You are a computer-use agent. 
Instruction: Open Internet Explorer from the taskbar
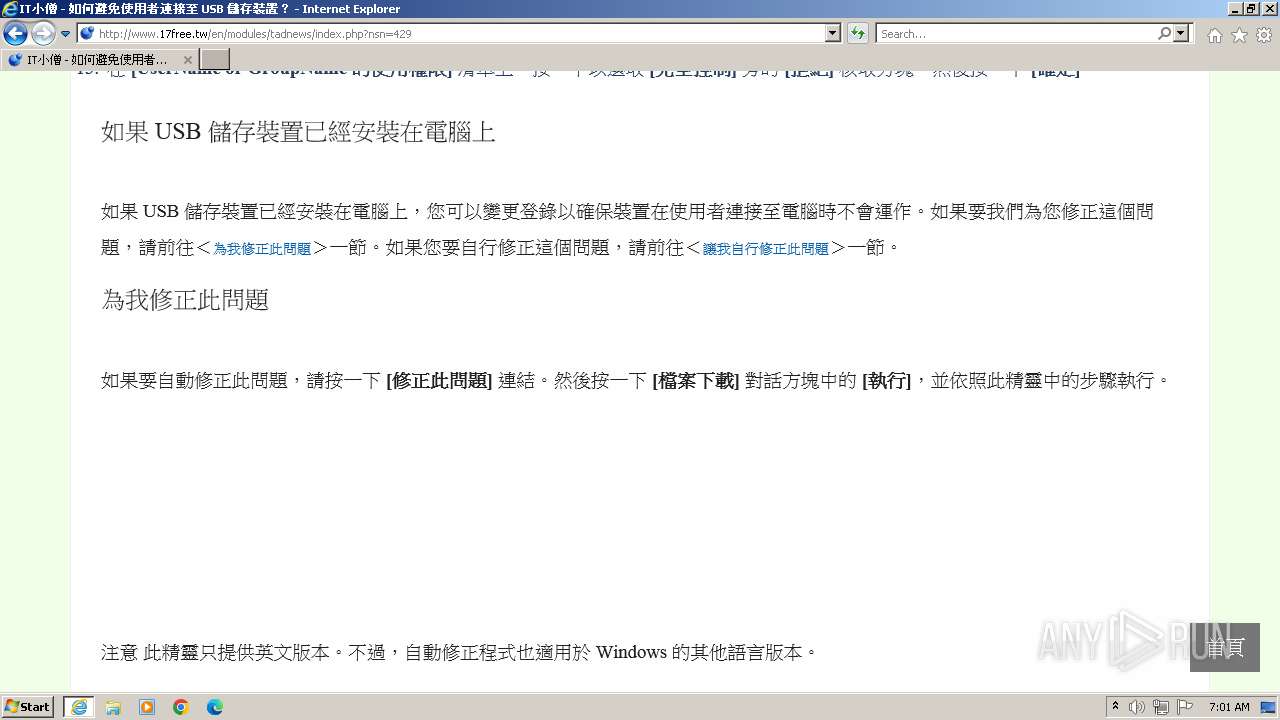point(79,707)
